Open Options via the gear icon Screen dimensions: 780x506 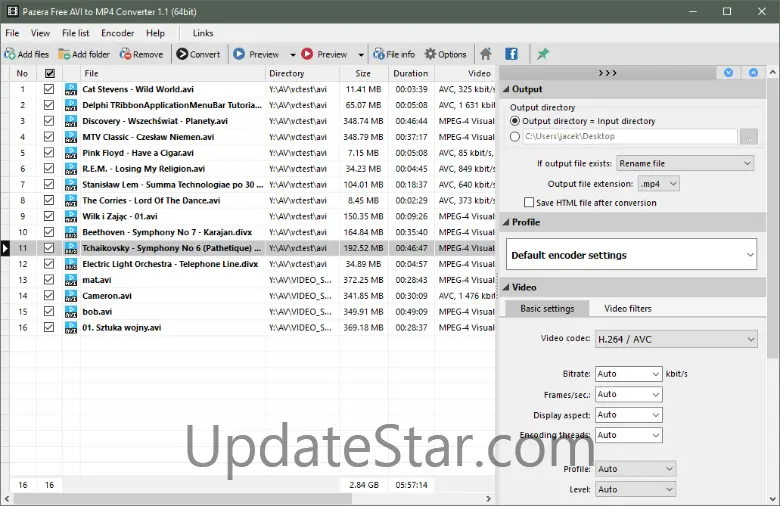[x=430, y=54]
